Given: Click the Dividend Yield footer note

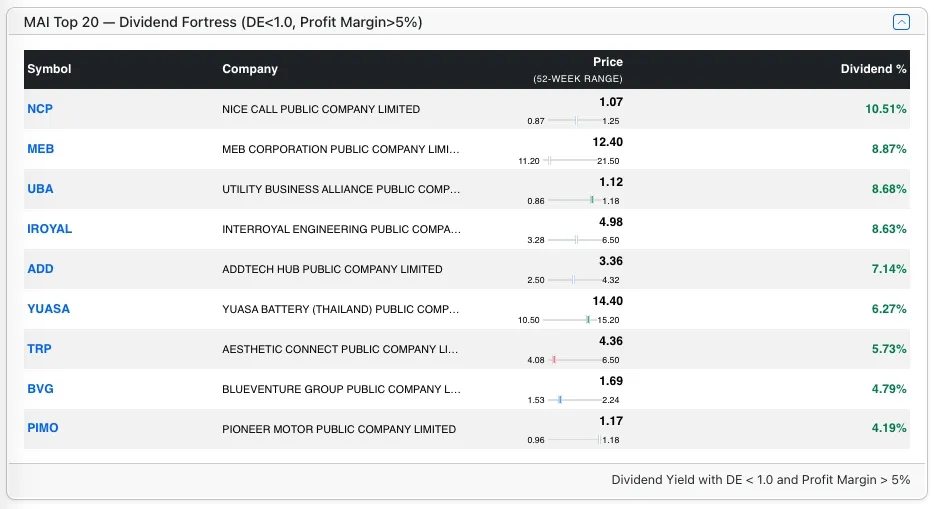Looking at the screenshot, I should click(761, 480).
